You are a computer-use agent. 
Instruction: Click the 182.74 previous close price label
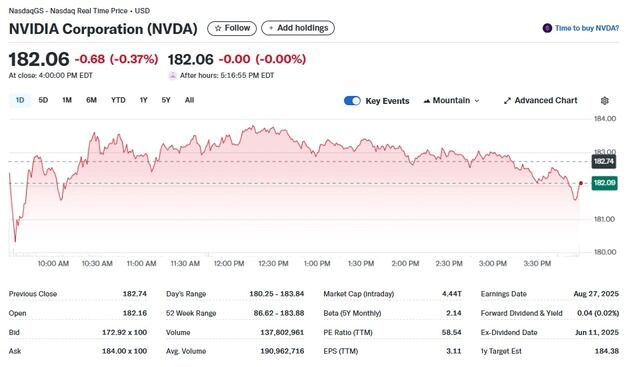tap(604, 161)
